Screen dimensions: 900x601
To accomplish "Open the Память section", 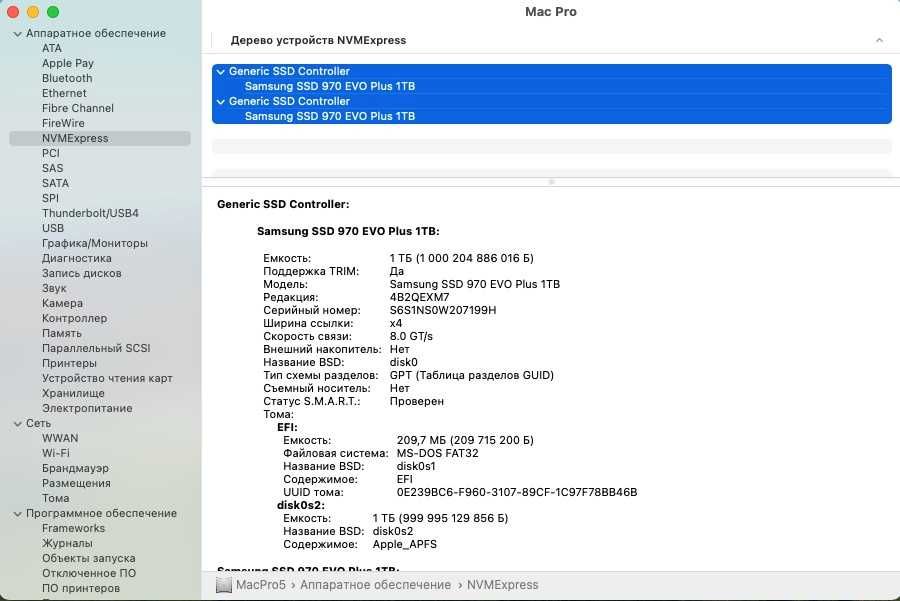I will [x=61, y=333].
